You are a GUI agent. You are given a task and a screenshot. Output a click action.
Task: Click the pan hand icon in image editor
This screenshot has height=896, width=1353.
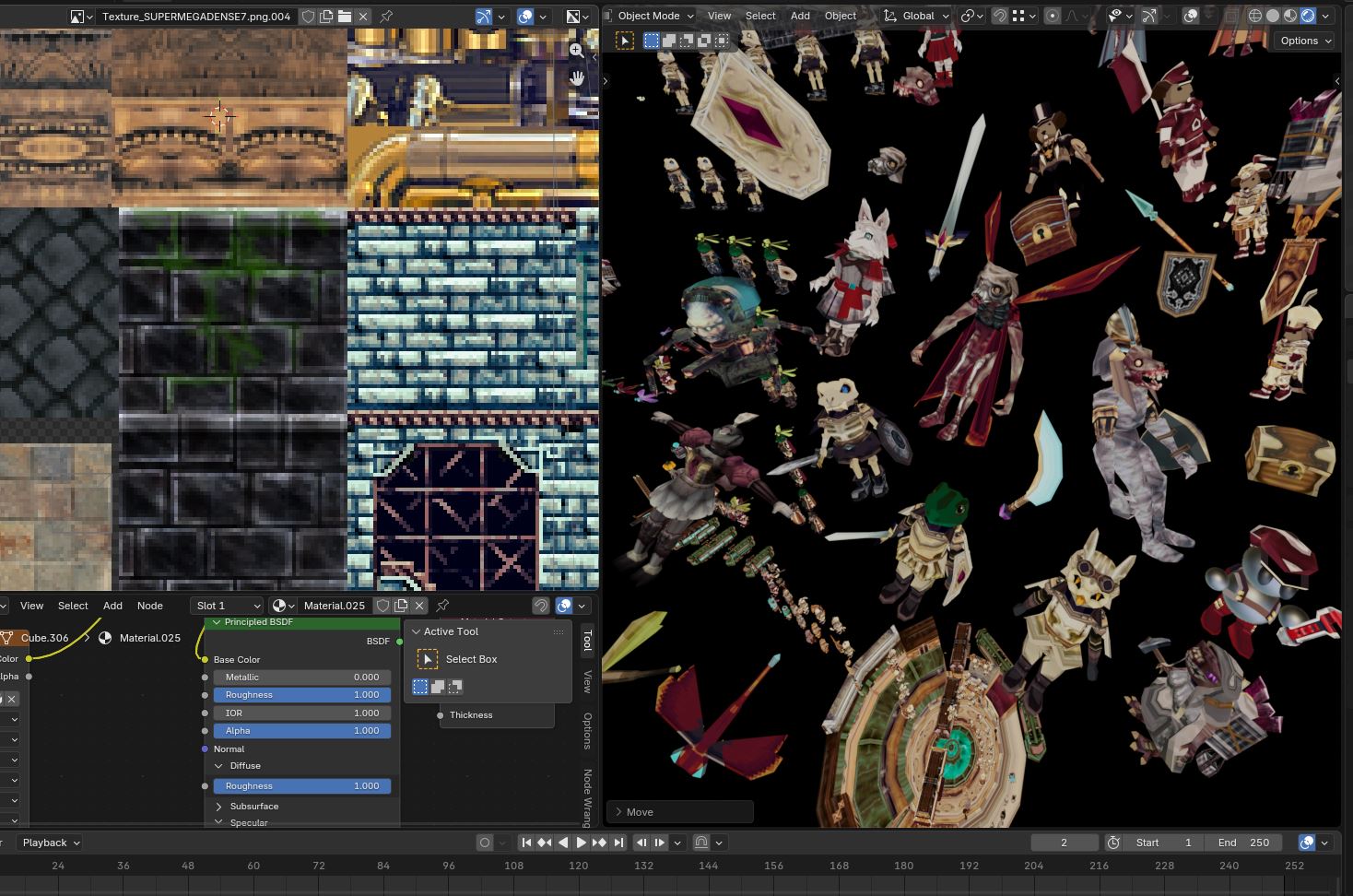click(x=576, y=78)
